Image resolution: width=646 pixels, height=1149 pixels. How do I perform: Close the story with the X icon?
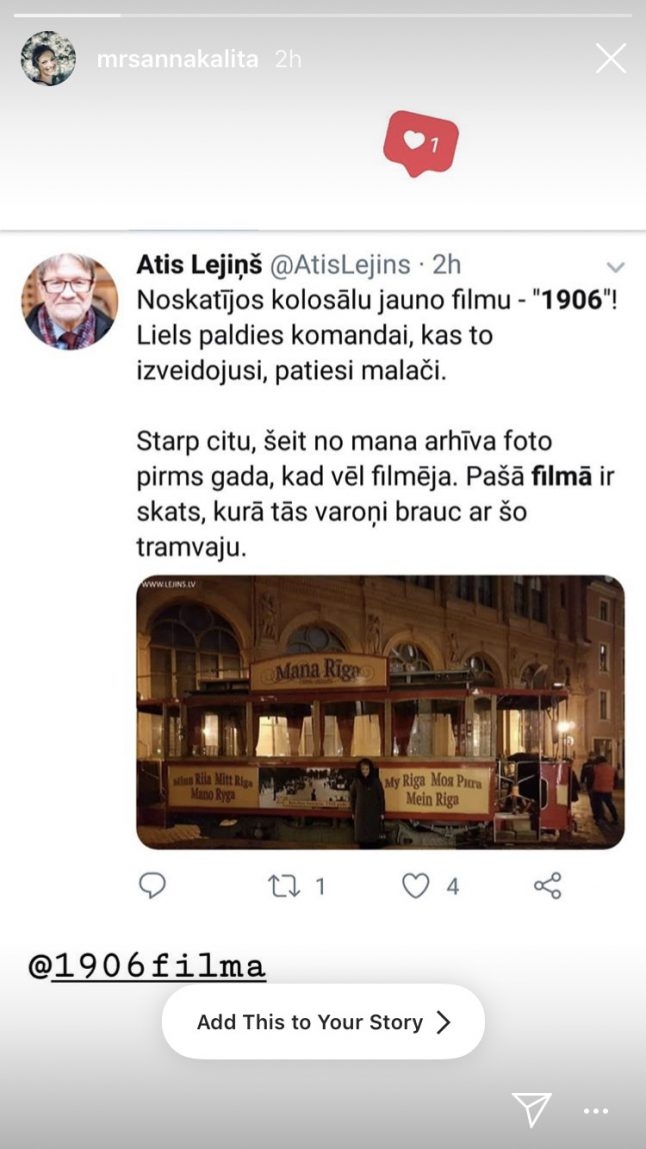[x=610, y=58]
